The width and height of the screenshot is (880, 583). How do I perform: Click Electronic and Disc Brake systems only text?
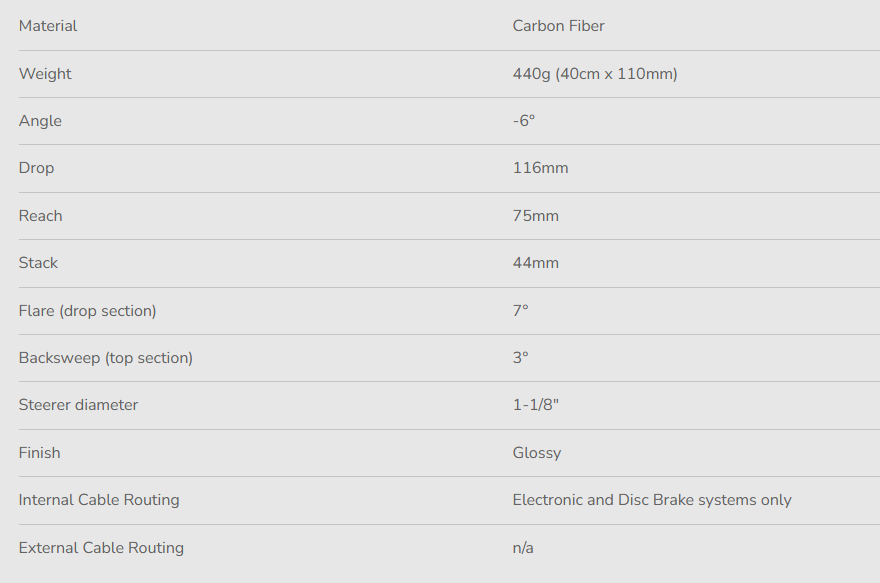pyautogui.click(x=651, y=500)
